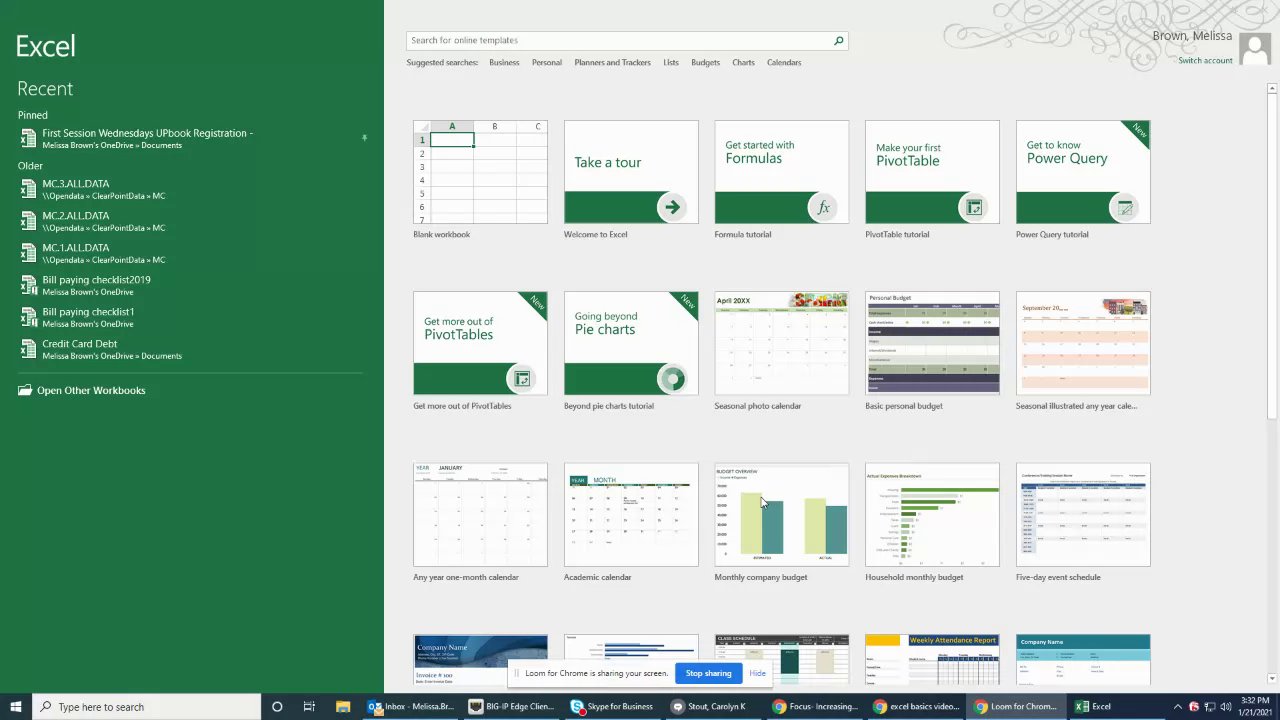Open Going beyond Pie charts tutorial
This screenshot has width=1280, height=720.
point(631,343)
